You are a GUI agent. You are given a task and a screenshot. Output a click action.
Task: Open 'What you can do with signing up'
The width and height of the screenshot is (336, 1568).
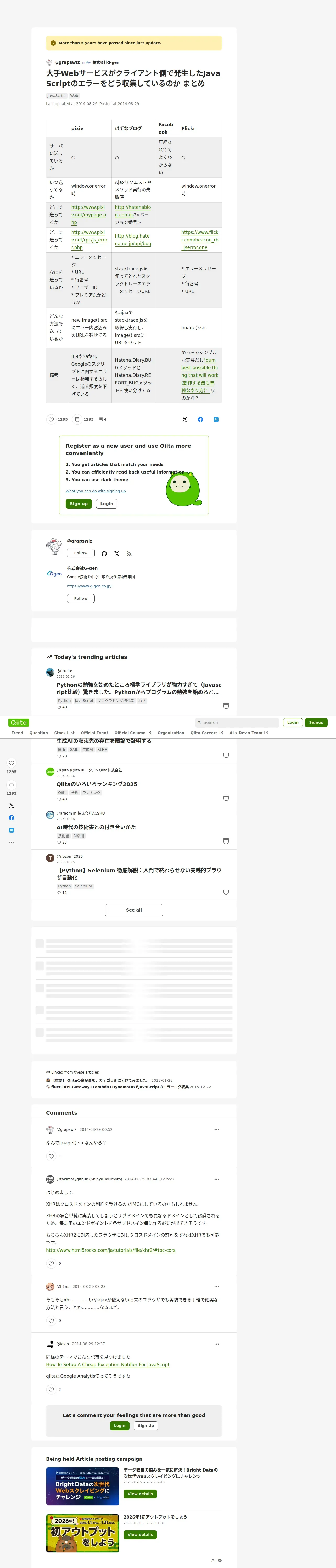pyautogui.click(x=96, y=491)
